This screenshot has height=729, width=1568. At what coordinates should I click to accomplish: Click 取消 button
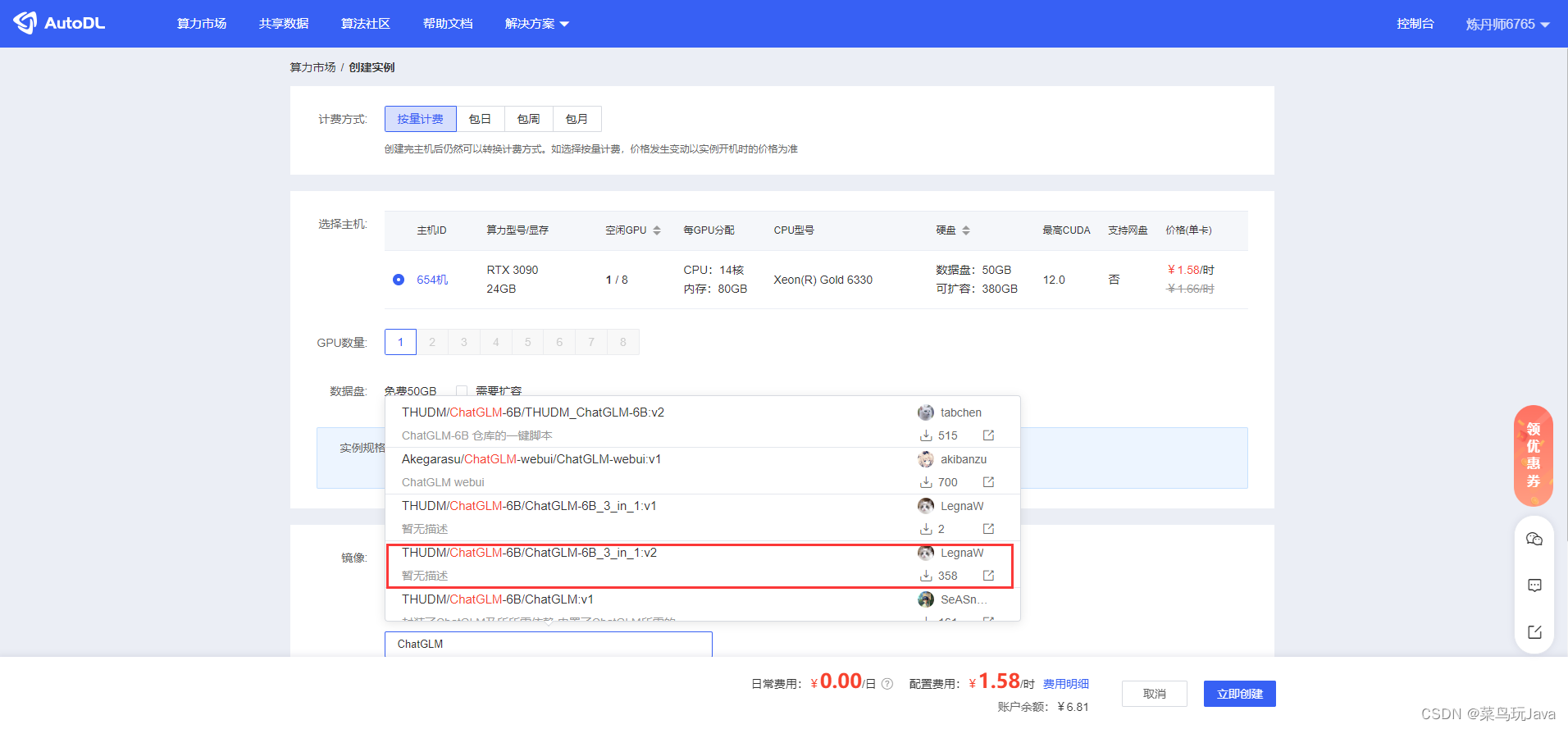1154,694
